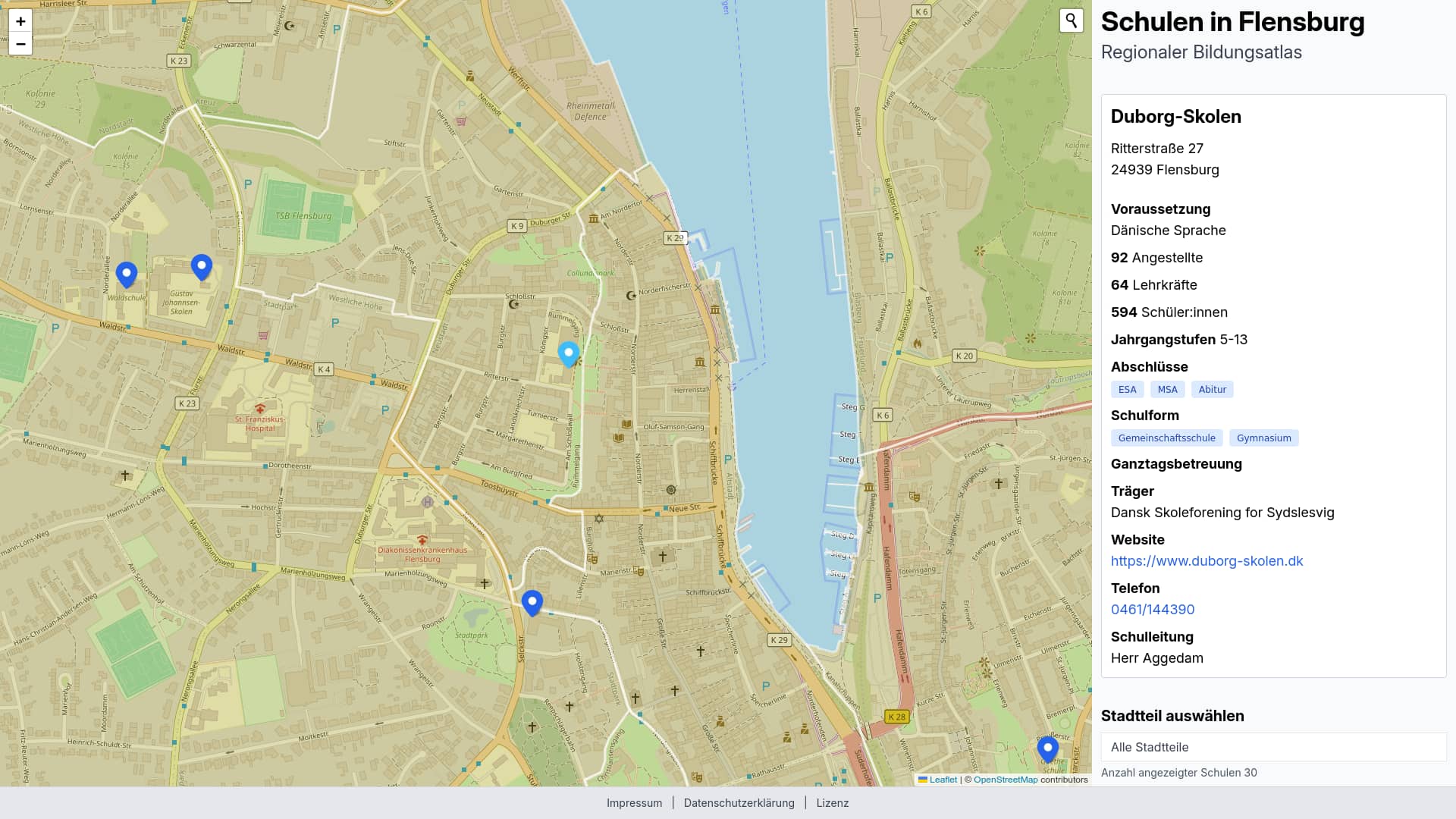Screen dimensions: 1456x819
Task: Open the map search with the magnifier icon
Action: (1070, 20)
